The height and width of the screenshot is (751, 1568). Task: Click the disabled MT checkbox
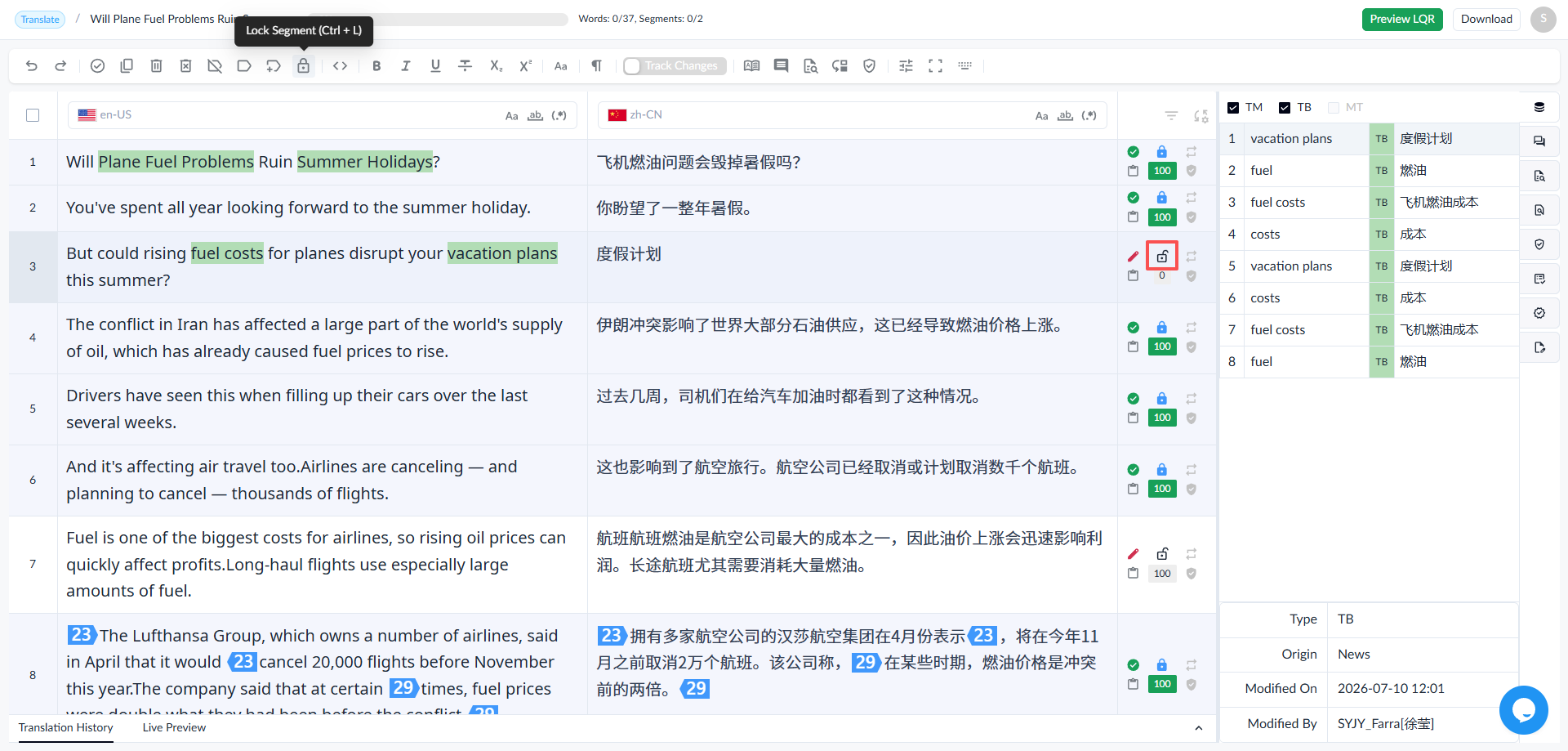pos(1334,108)
